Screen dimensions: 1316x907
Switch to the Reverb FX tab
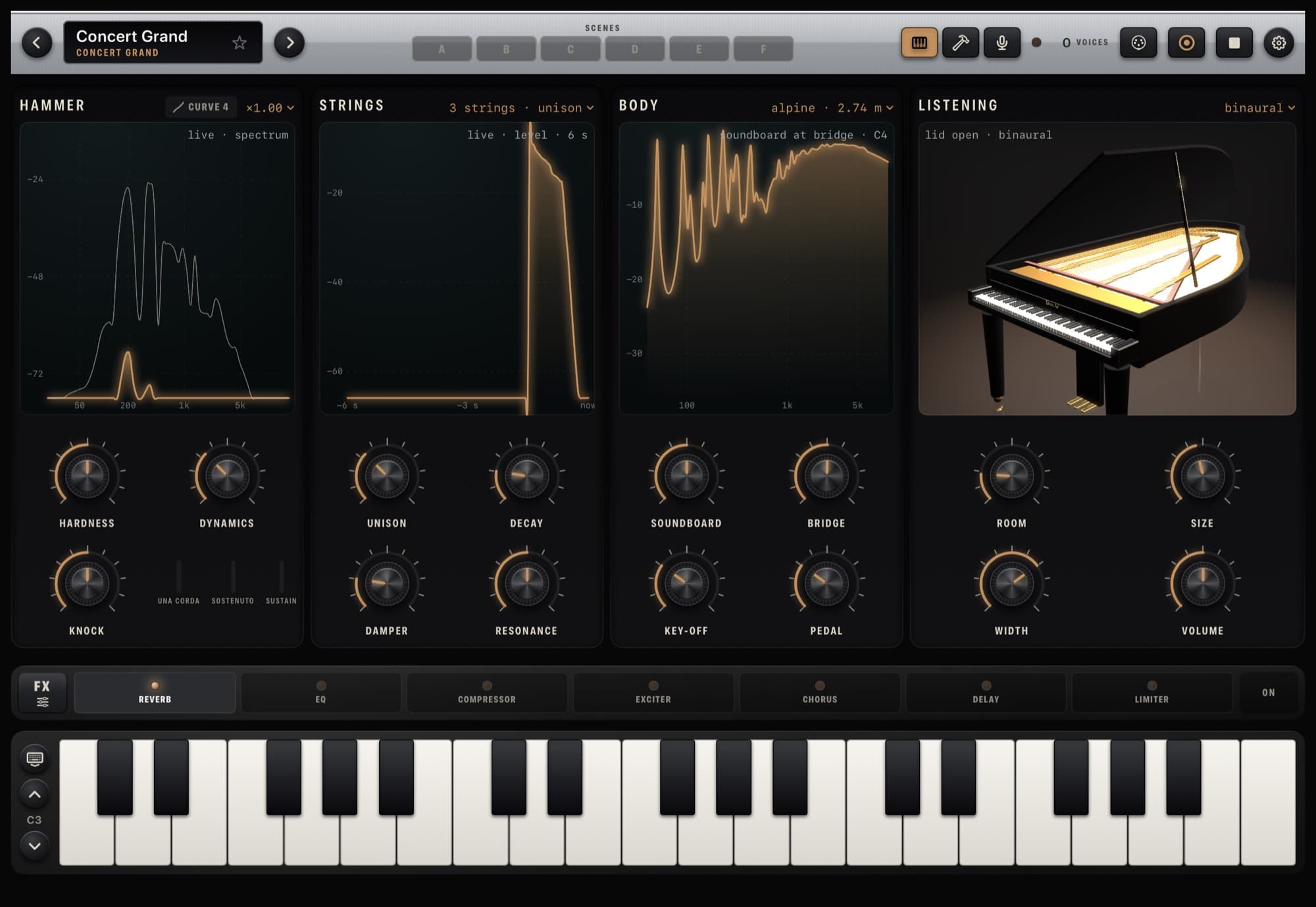tap(155, 692)
